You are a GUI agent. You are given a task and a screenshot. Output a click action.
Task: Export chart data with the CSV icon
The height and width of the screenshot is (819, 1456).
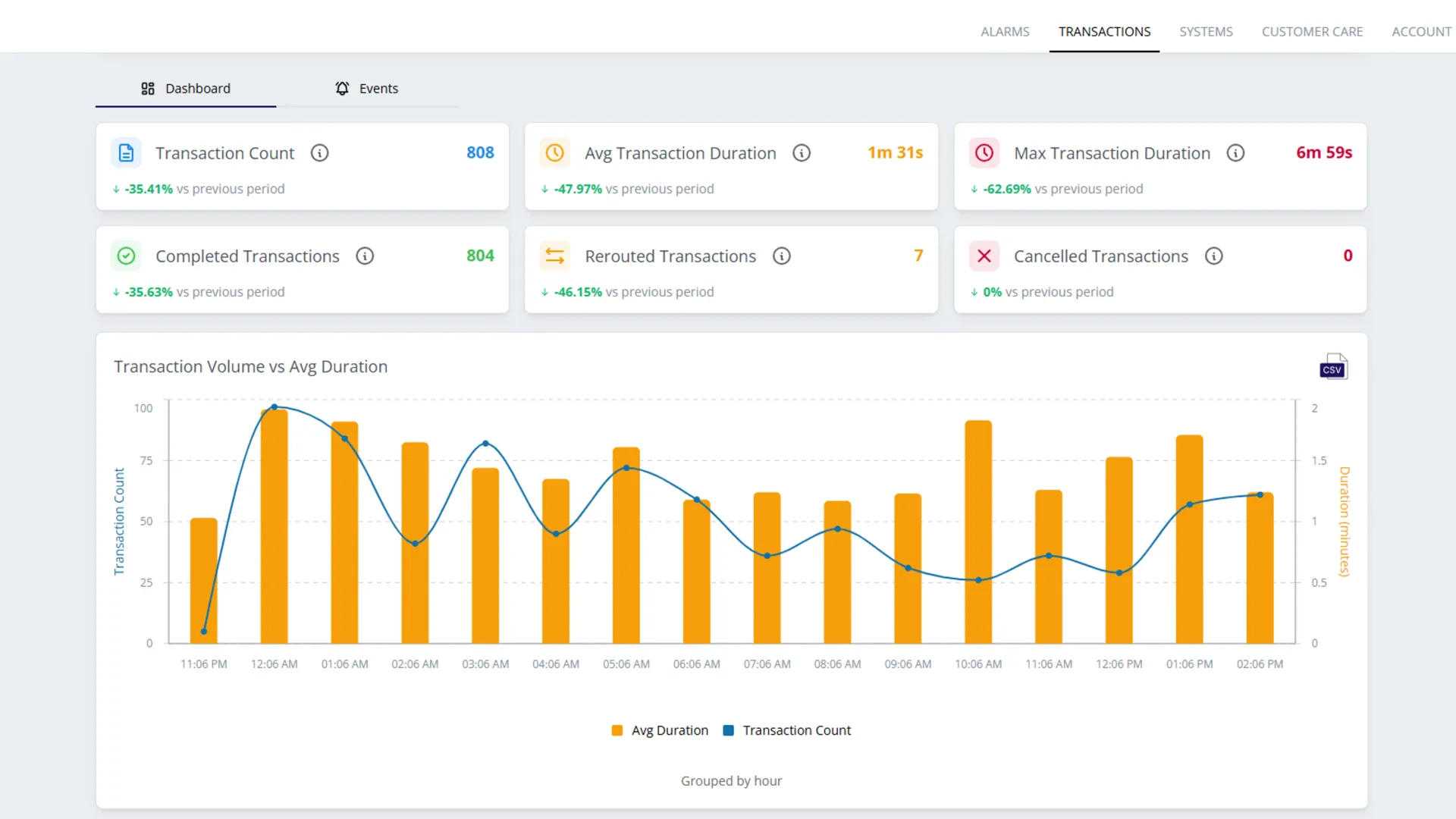click(1333, 367)
